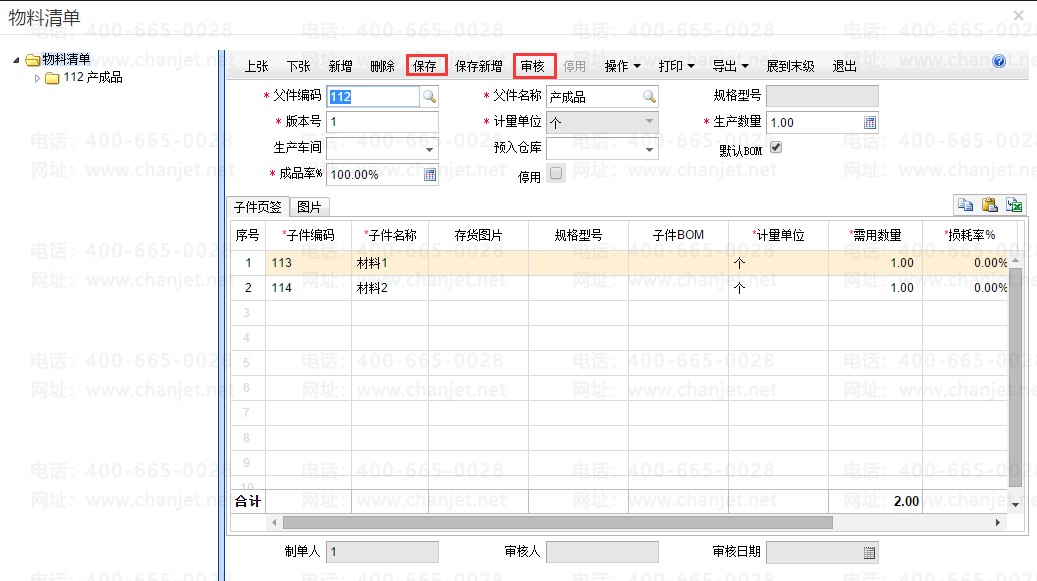Click the 制单人 field
1037x581 pixels.
(x=382, y=552)
